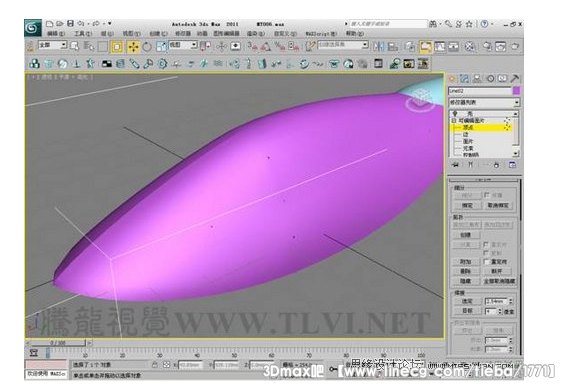Screen dimensions: 584x388
Task: Choose the Rectangular Selection Region tool
Action: click(x=103, y=46)
